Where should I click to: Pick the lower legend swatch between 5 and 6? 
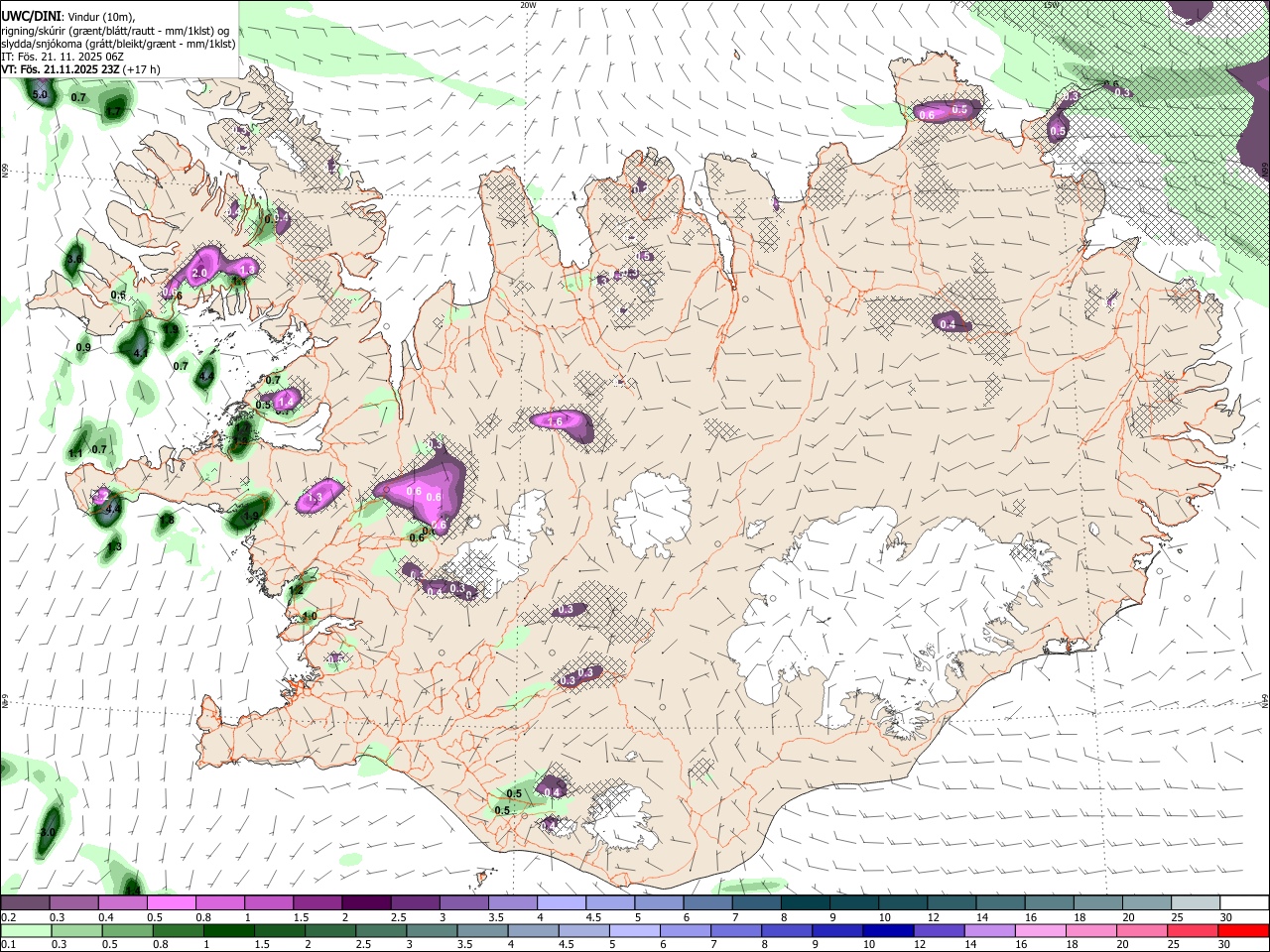pos(633,931)
